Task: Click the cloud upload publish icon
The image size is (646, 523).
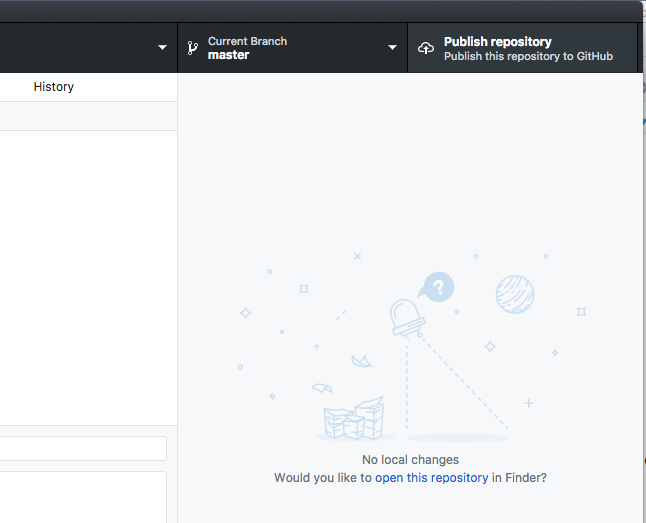Action: click(426, 48)
